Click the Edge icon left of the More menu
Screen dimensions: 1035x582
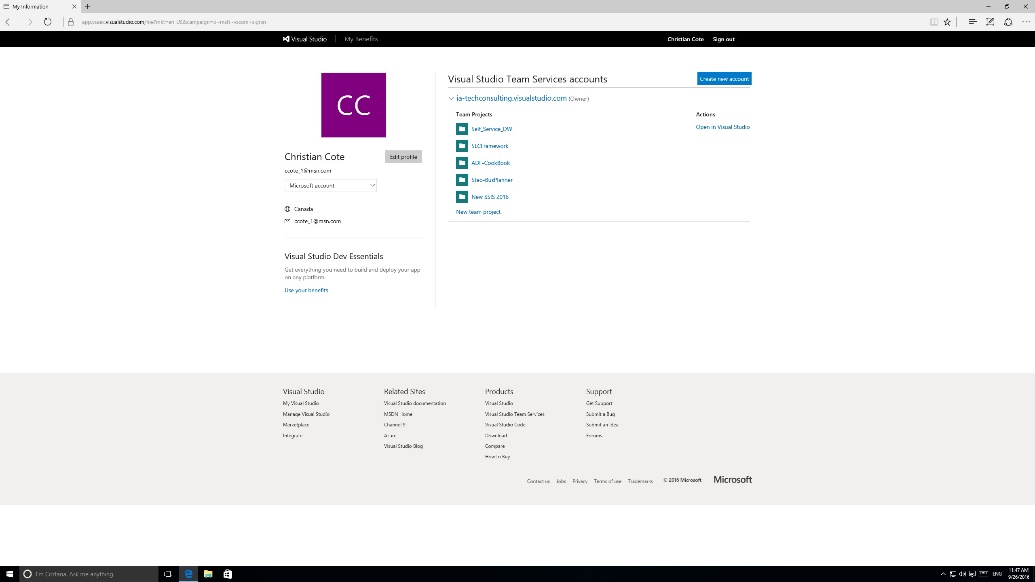pos(1008,22)
